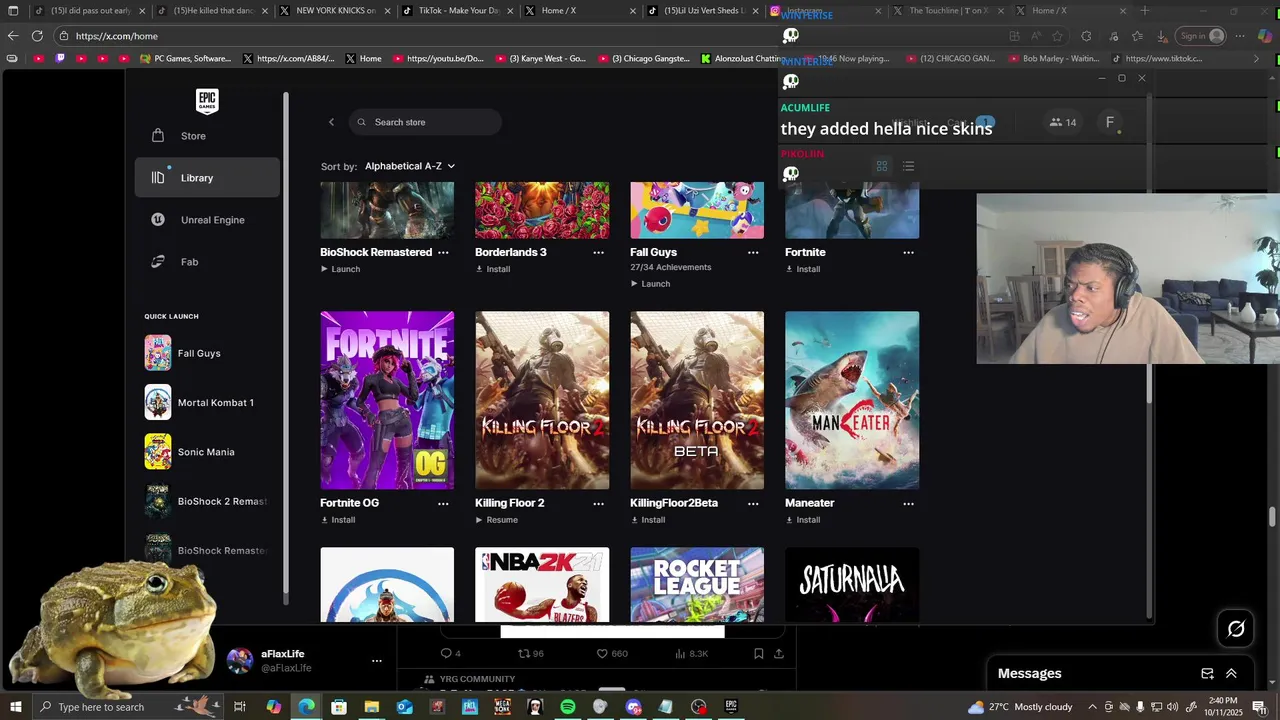
Task: Click the browser back button
Action: (x=13, y=36)
